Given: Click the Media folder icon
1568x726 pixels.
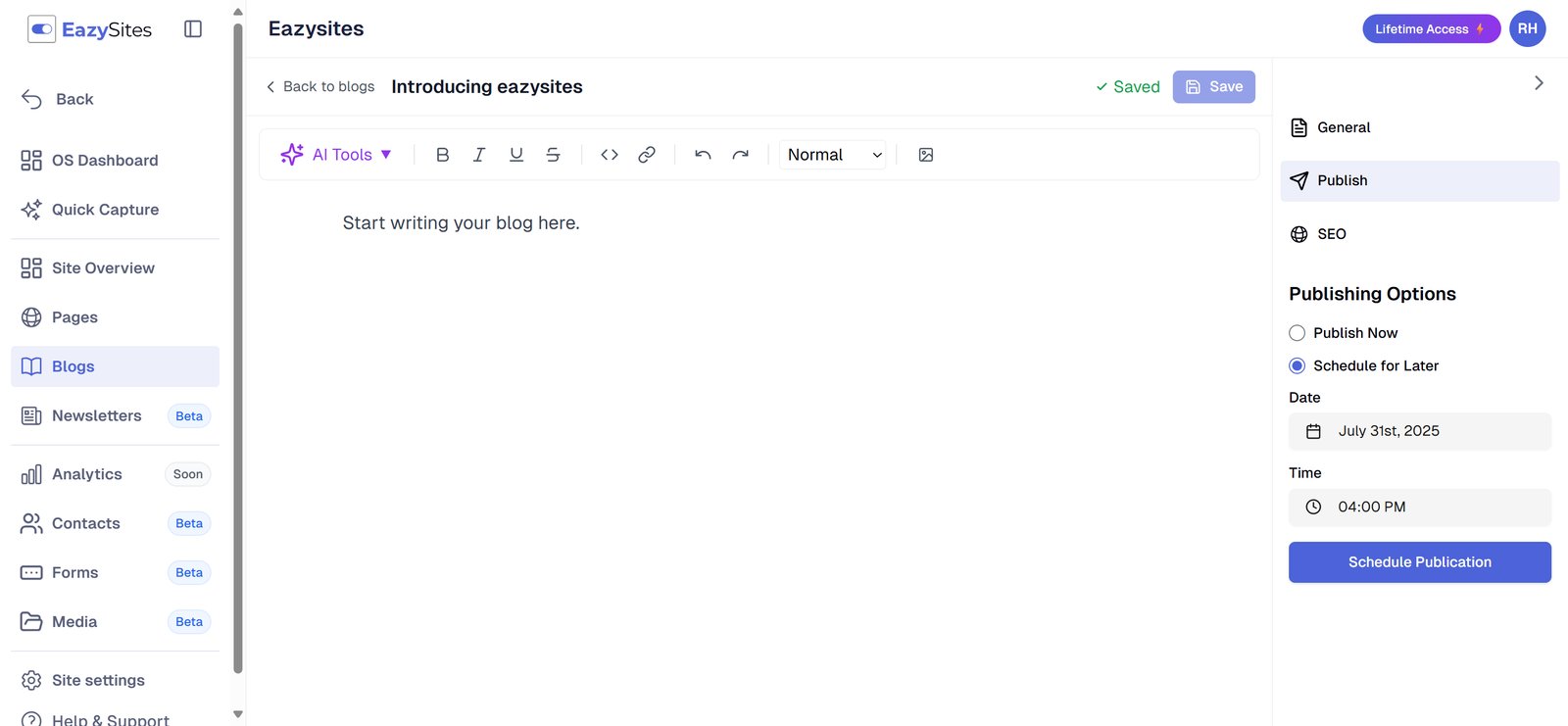Looking at the screenshot, I should tap(31, 621).
